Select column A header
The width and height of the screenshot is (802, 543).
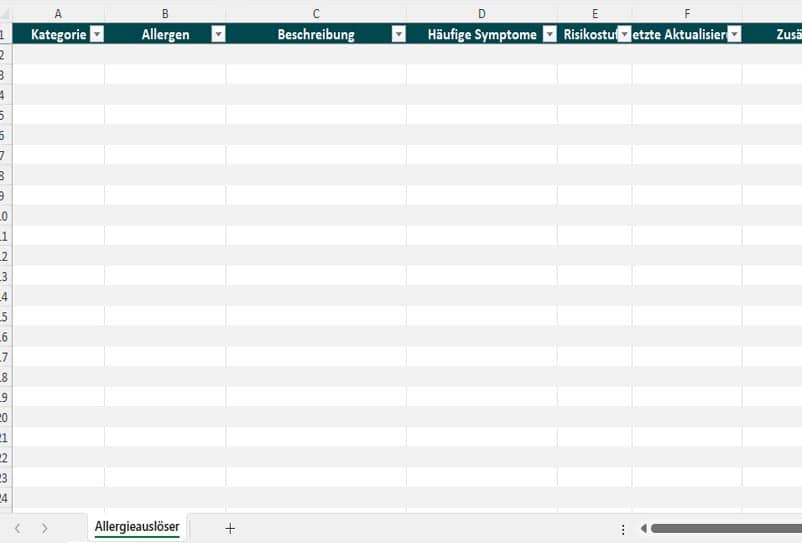pos(57,13)
